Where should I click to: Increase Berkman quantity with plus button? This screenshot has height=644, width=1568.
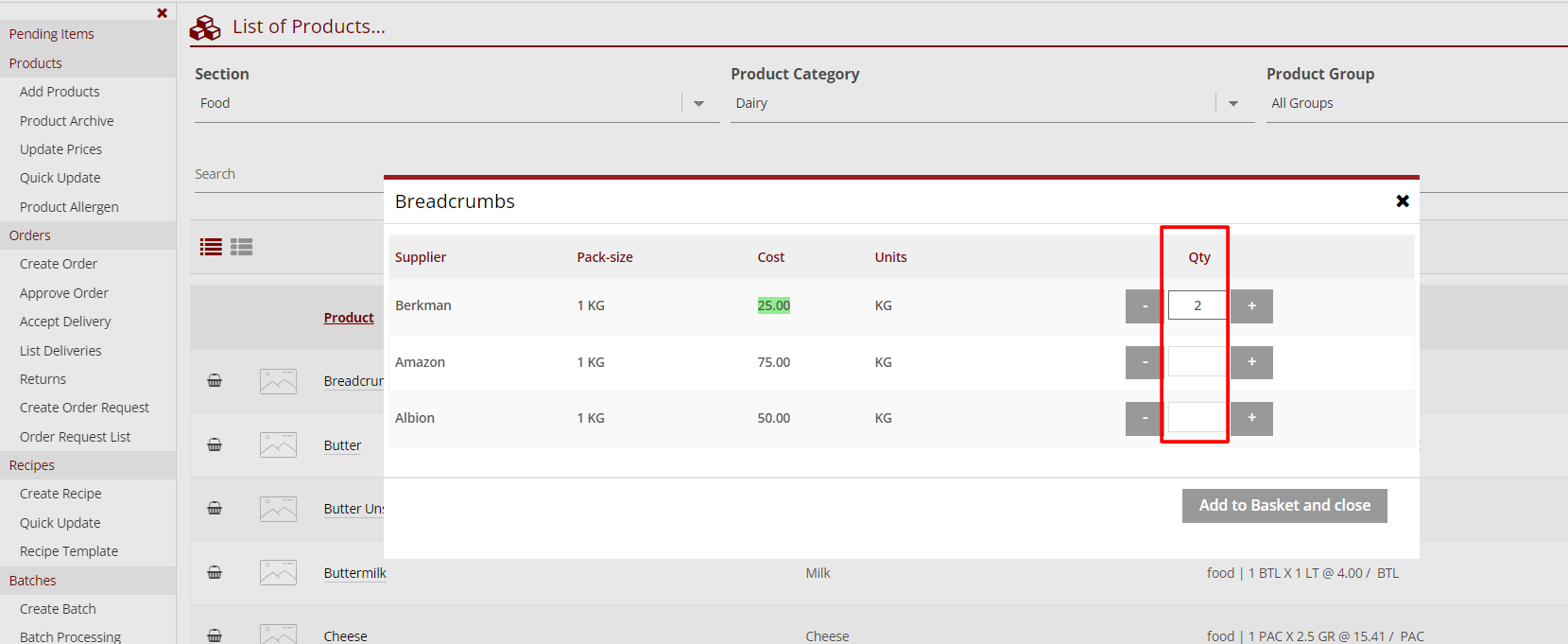1251,306
